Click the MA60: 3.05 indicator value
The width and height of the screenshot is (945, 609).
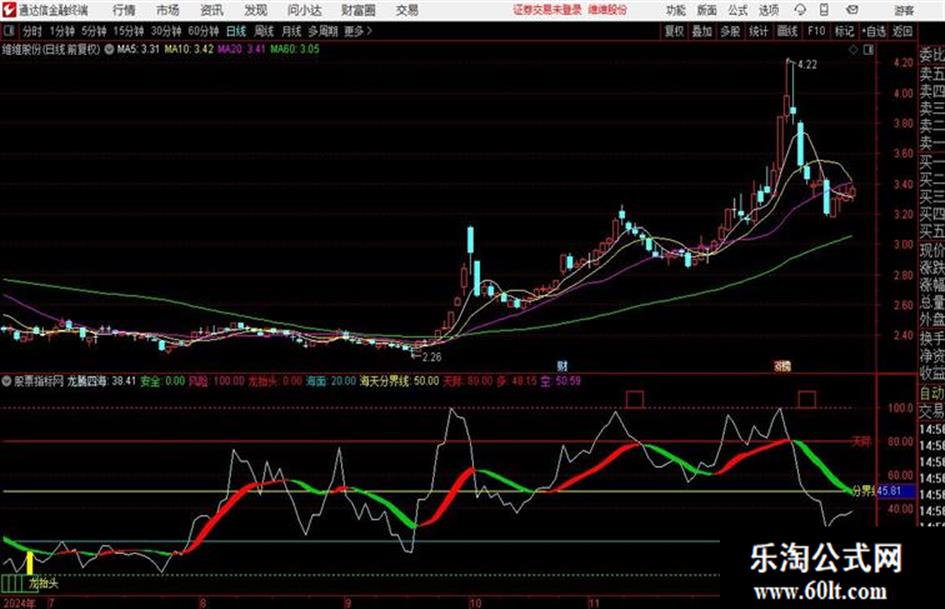point(295,49)
